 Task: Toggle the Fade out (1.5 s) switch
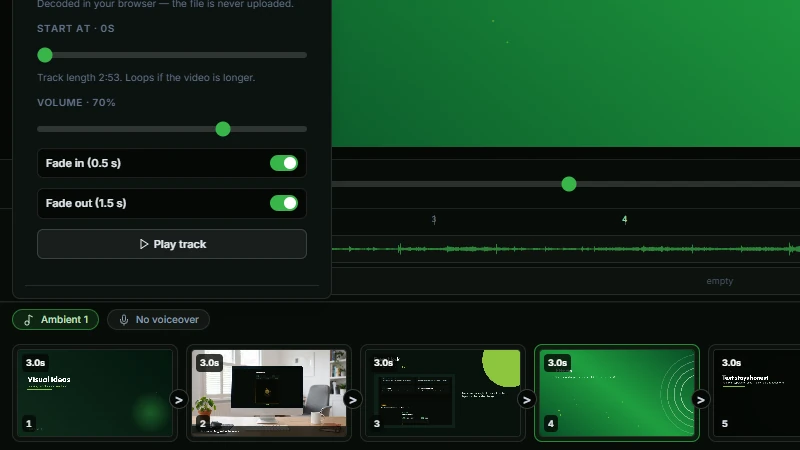coord(284,203)
